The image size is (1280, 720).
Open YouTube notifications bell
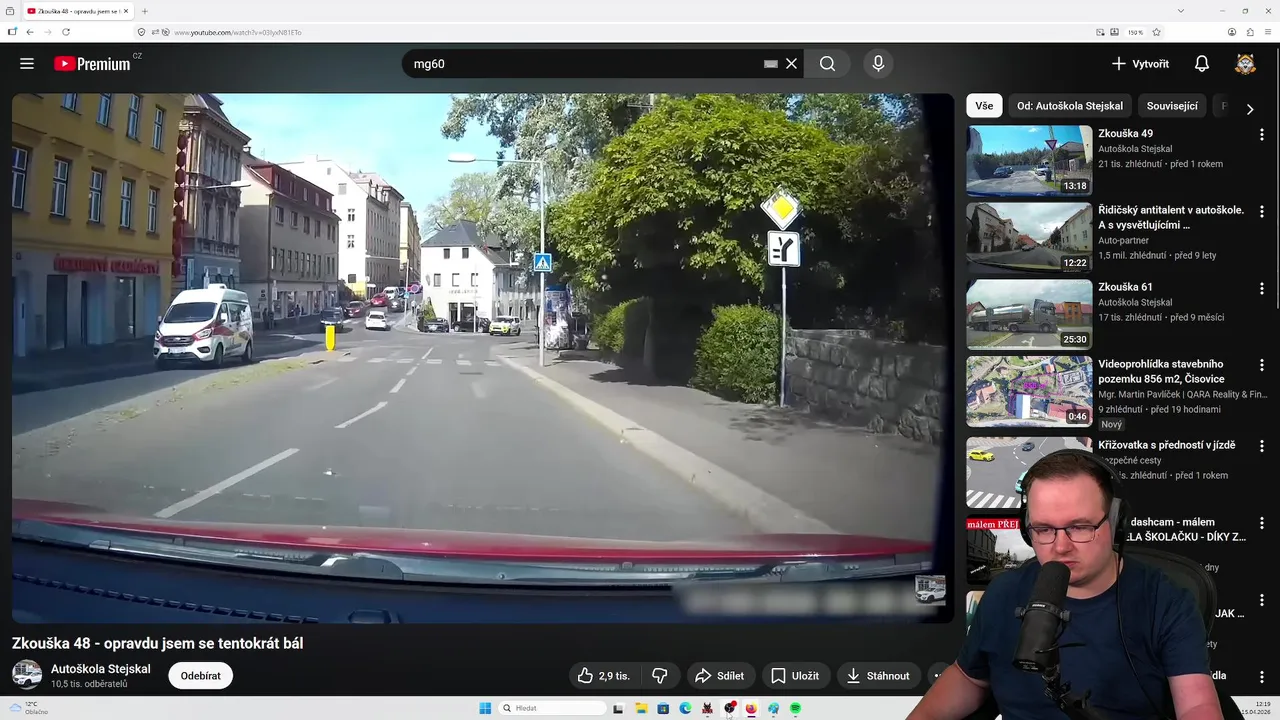pyautogui.click(x=1202, y=63)
